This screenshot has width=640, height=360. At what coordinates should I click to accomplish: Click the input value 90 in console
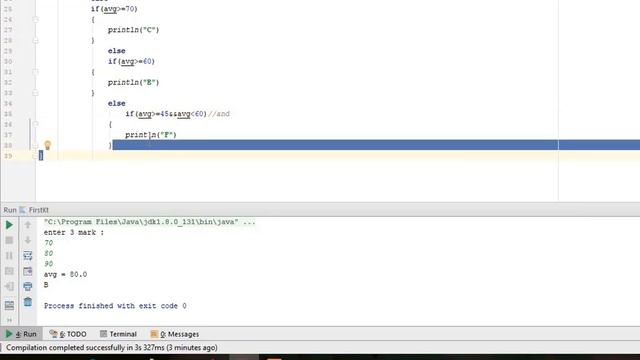coord(49,264)
